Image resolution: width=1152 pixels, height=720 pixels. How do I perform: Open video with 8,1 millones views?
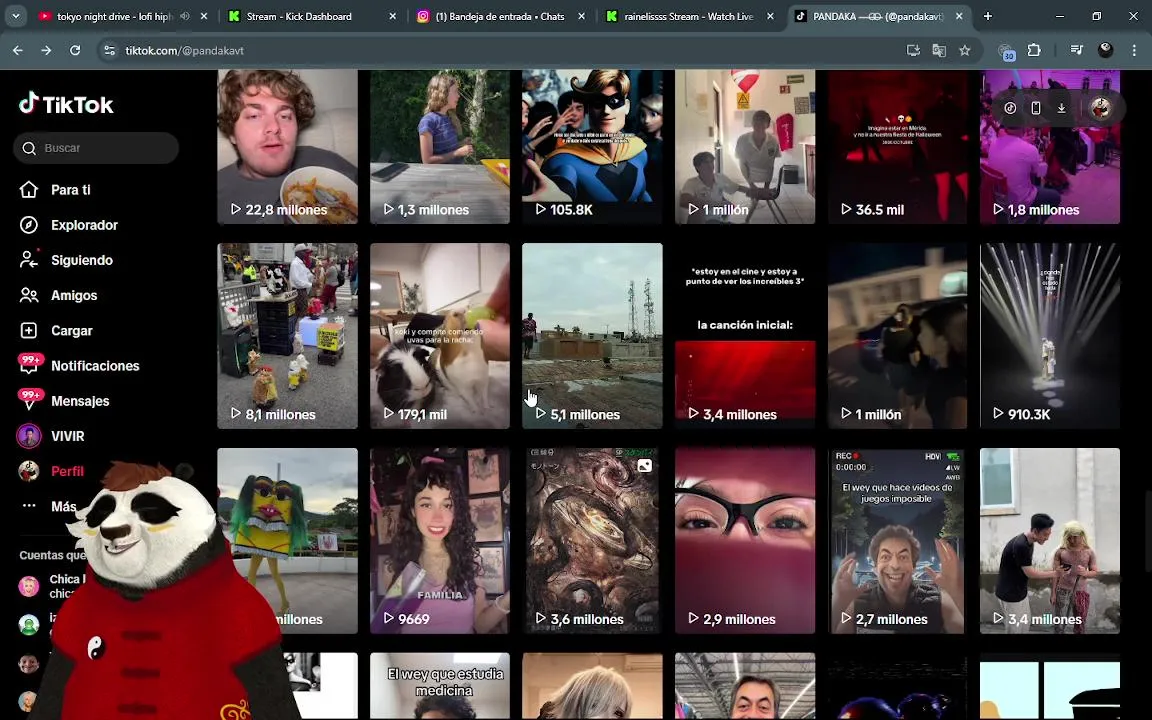tap(287, 336)
